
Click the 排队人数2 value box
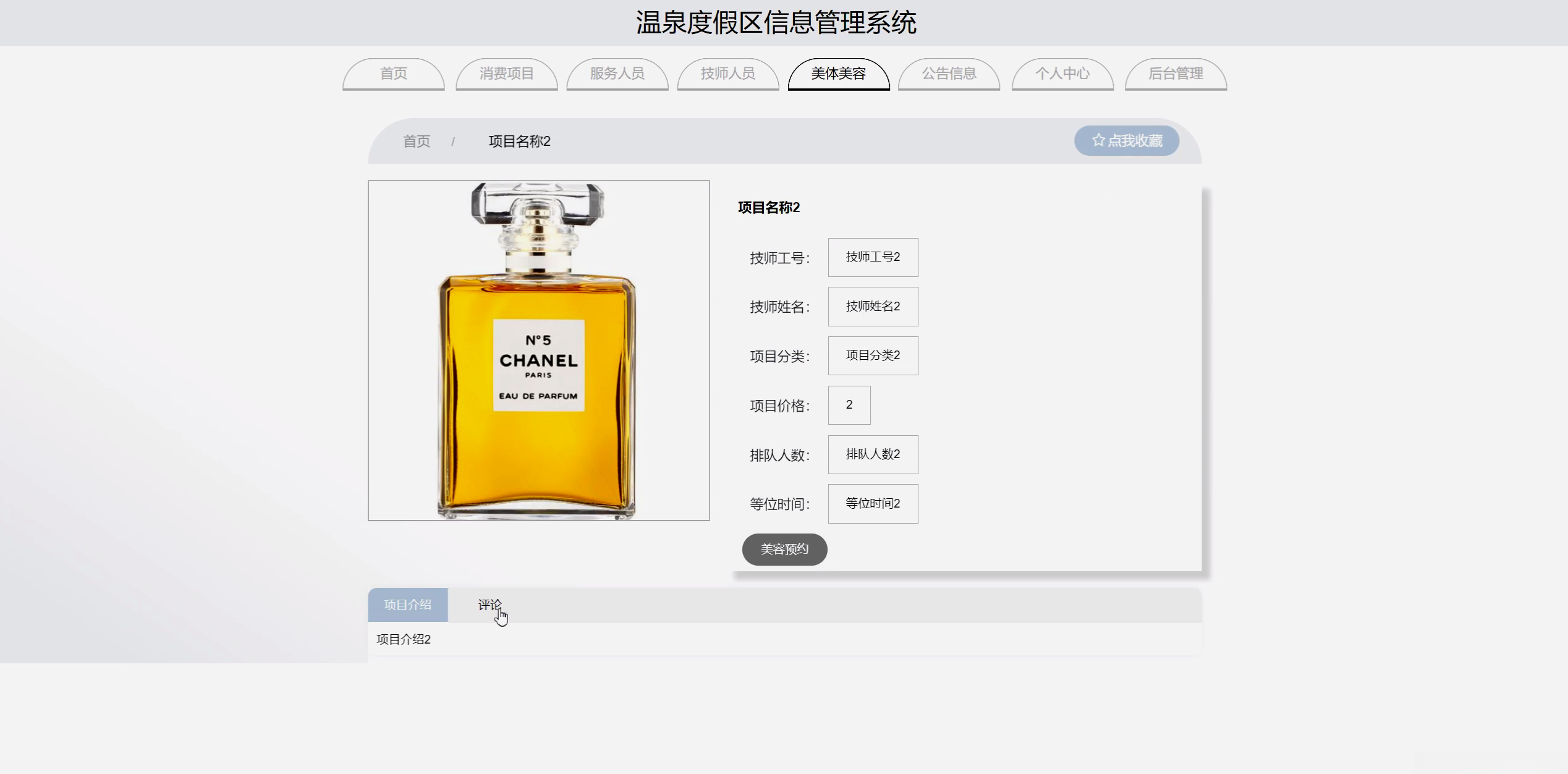pyautogui.click(x=873, y=454)
